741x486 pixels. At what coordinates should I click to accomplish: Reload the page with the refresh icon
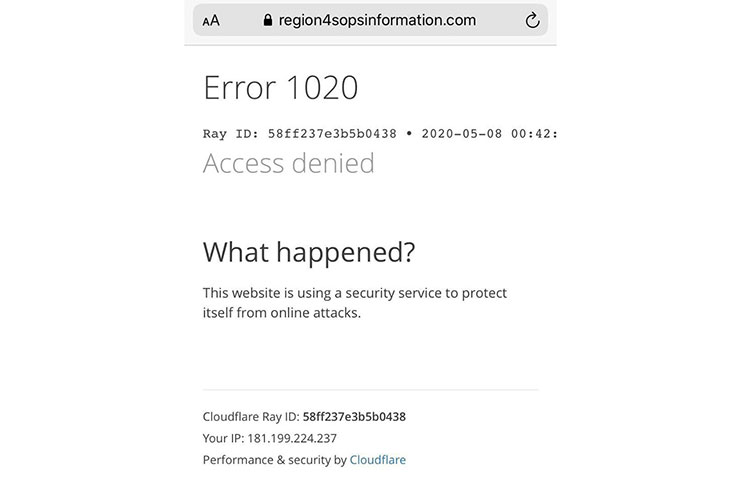tap(532, 20)
